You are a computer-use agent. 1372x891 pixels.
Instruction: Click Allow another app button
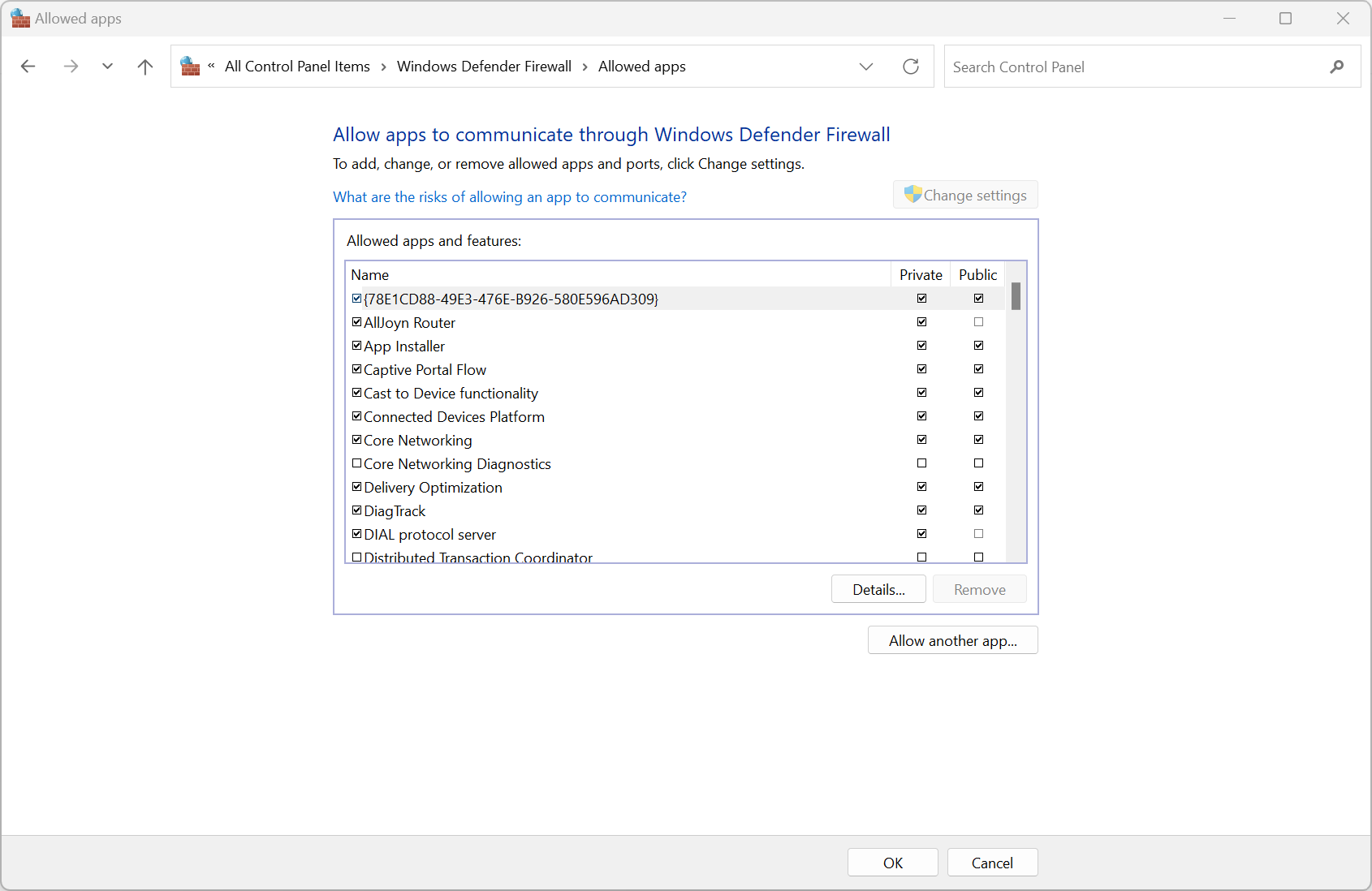(x=952, y=640)
